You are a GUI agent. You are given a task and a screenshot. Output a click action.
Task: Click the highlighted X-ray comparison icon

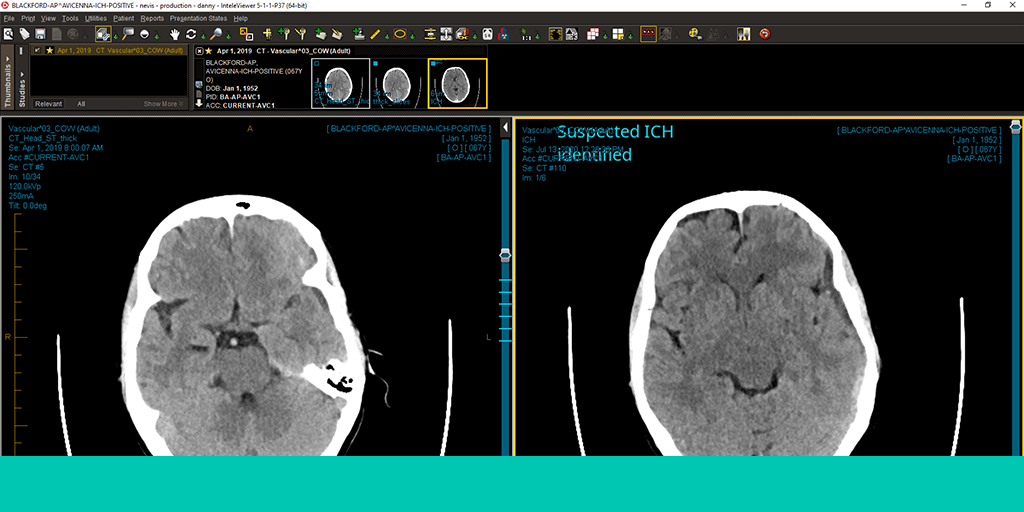[x=744, y=34]
